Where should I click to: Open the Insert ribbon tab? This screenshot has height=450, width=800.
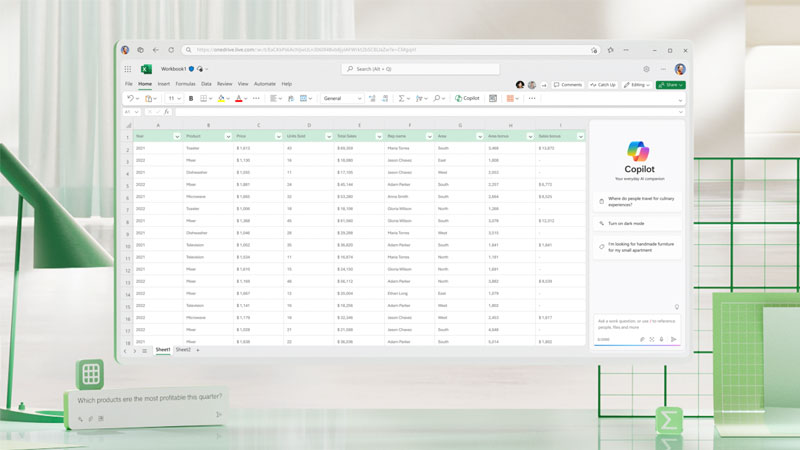coord(163,84)
